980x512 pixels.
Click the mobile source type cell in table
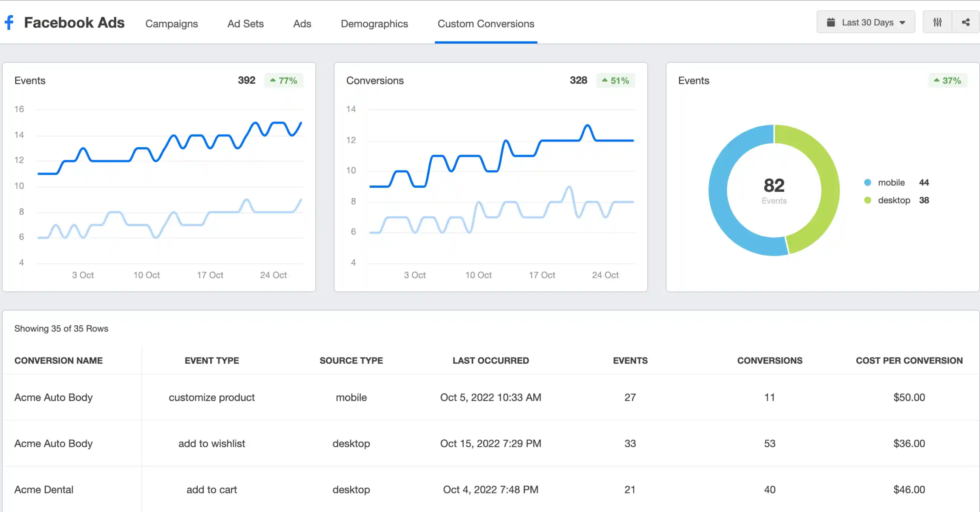pyautogui.click(x=351, y=398)
